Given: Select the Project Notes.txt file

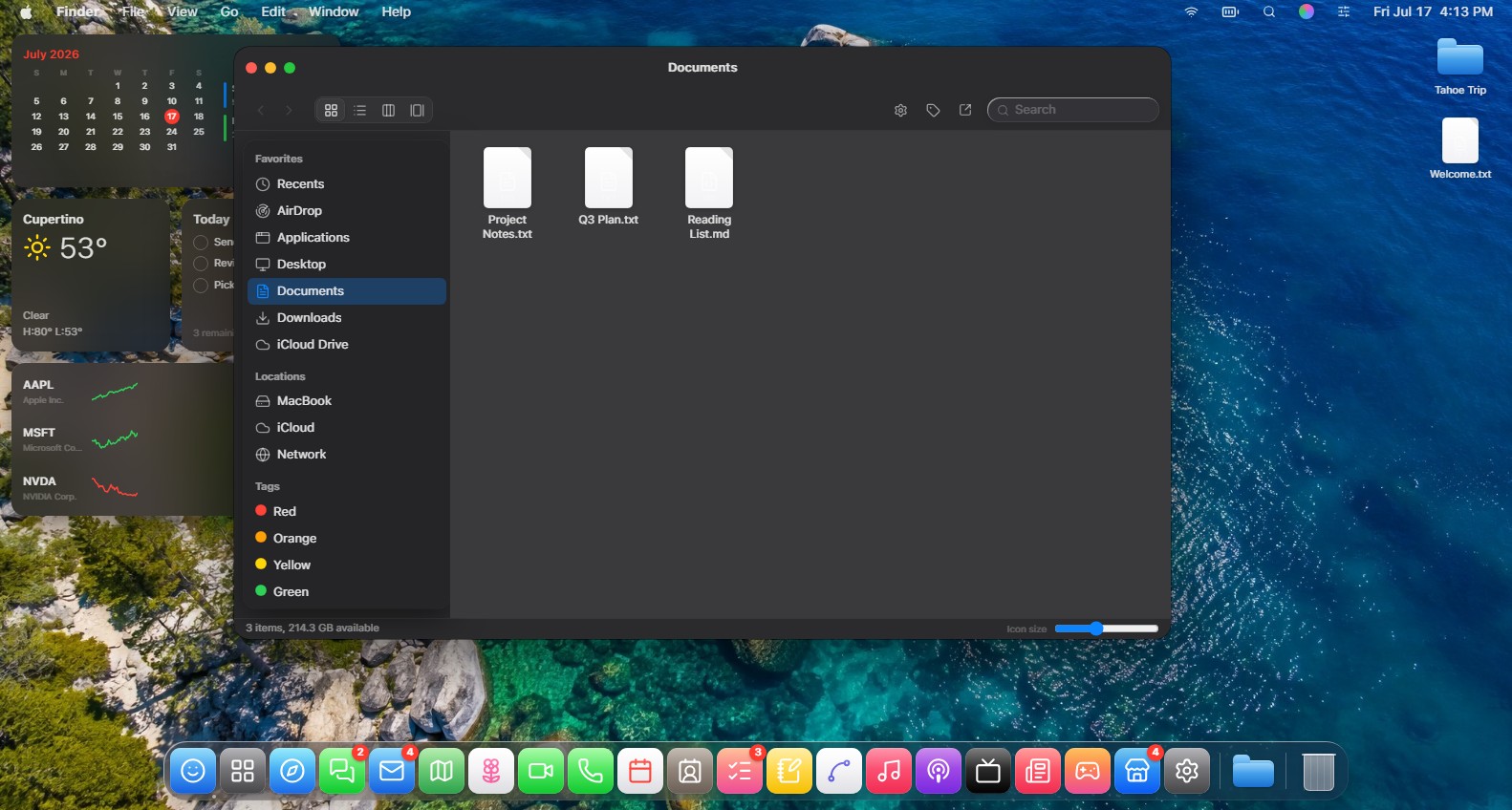Looking at the screenshot, I should pyautogui.click(x=508, y=194).
